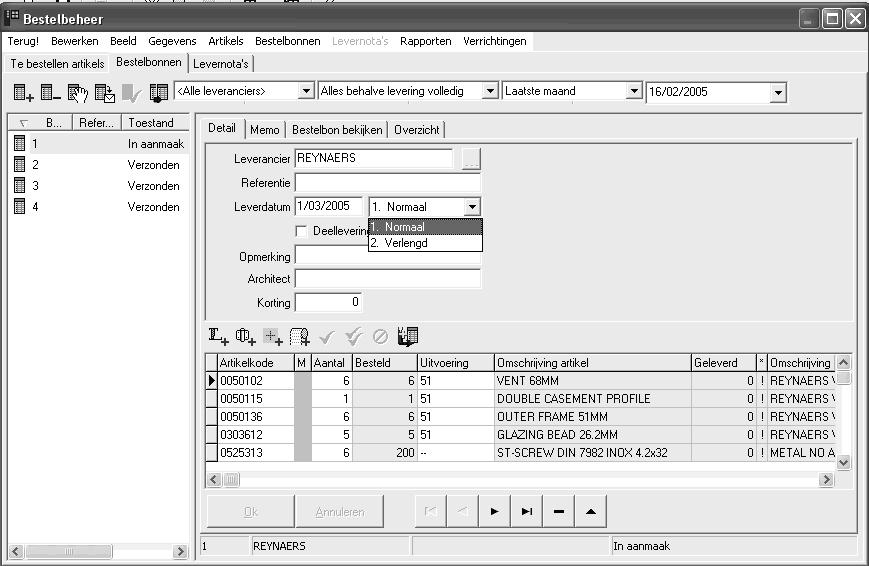Select the In aanmaak order row
The image size is (869, 566).
point(99,144)
